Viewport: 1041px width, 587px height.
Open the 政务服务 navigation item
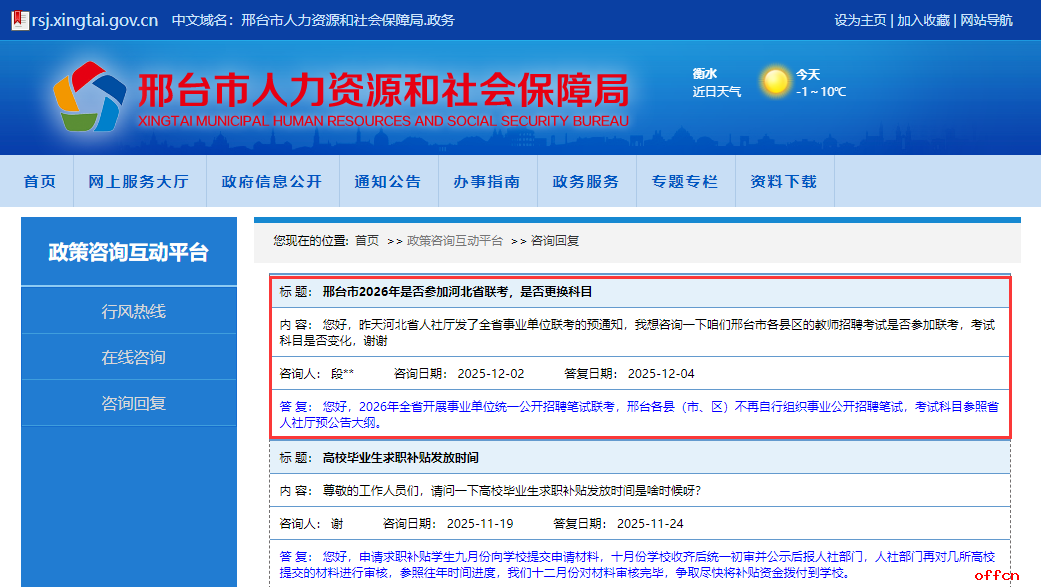pos(586,182)
